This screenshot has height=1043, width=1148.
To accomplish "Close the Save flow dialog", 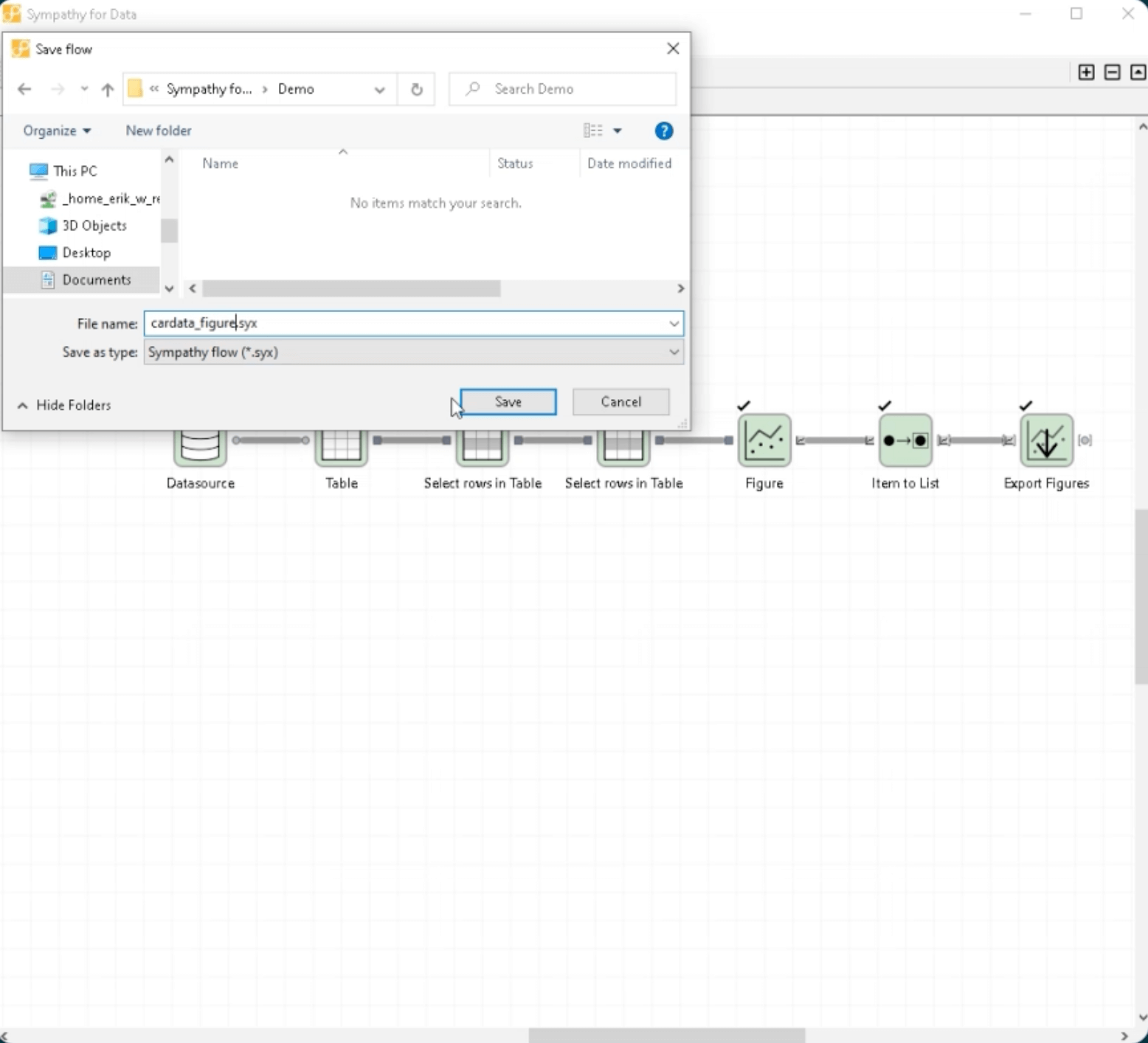I will pos(673,49).
